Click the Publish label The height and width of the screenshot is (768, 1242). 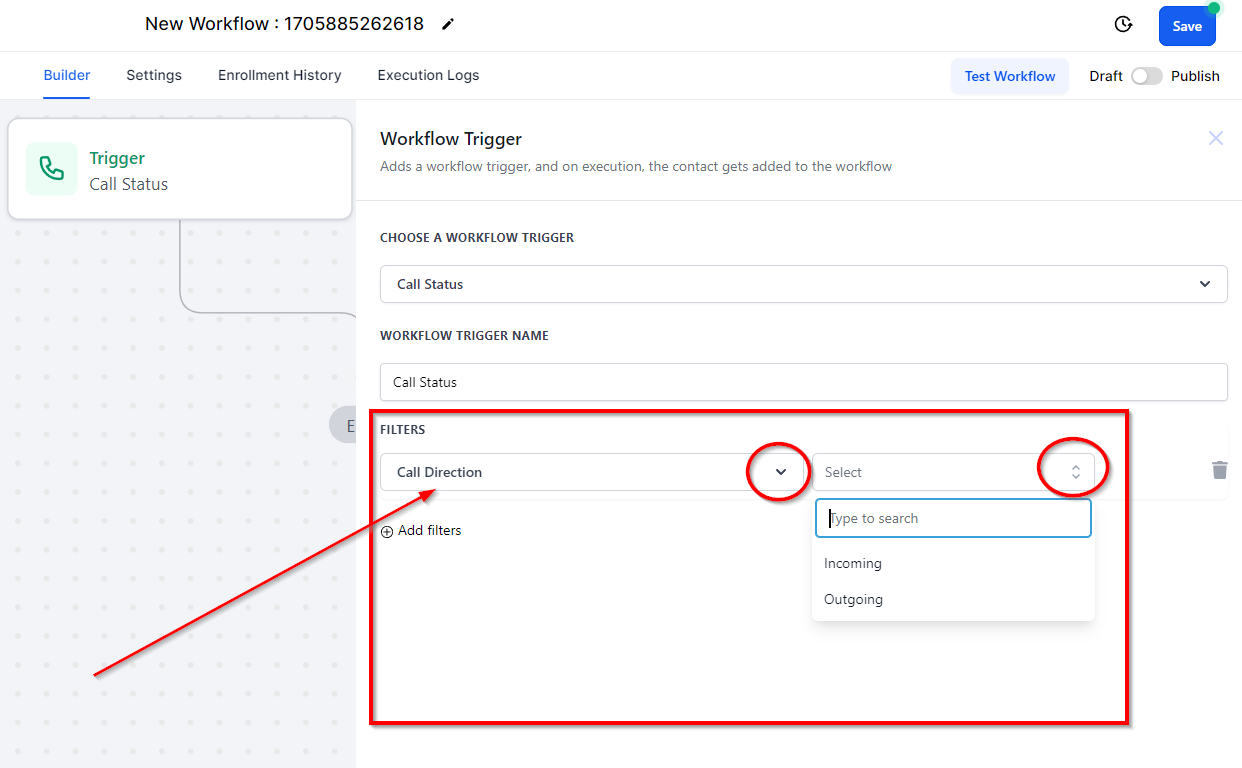coord(1195,76)
